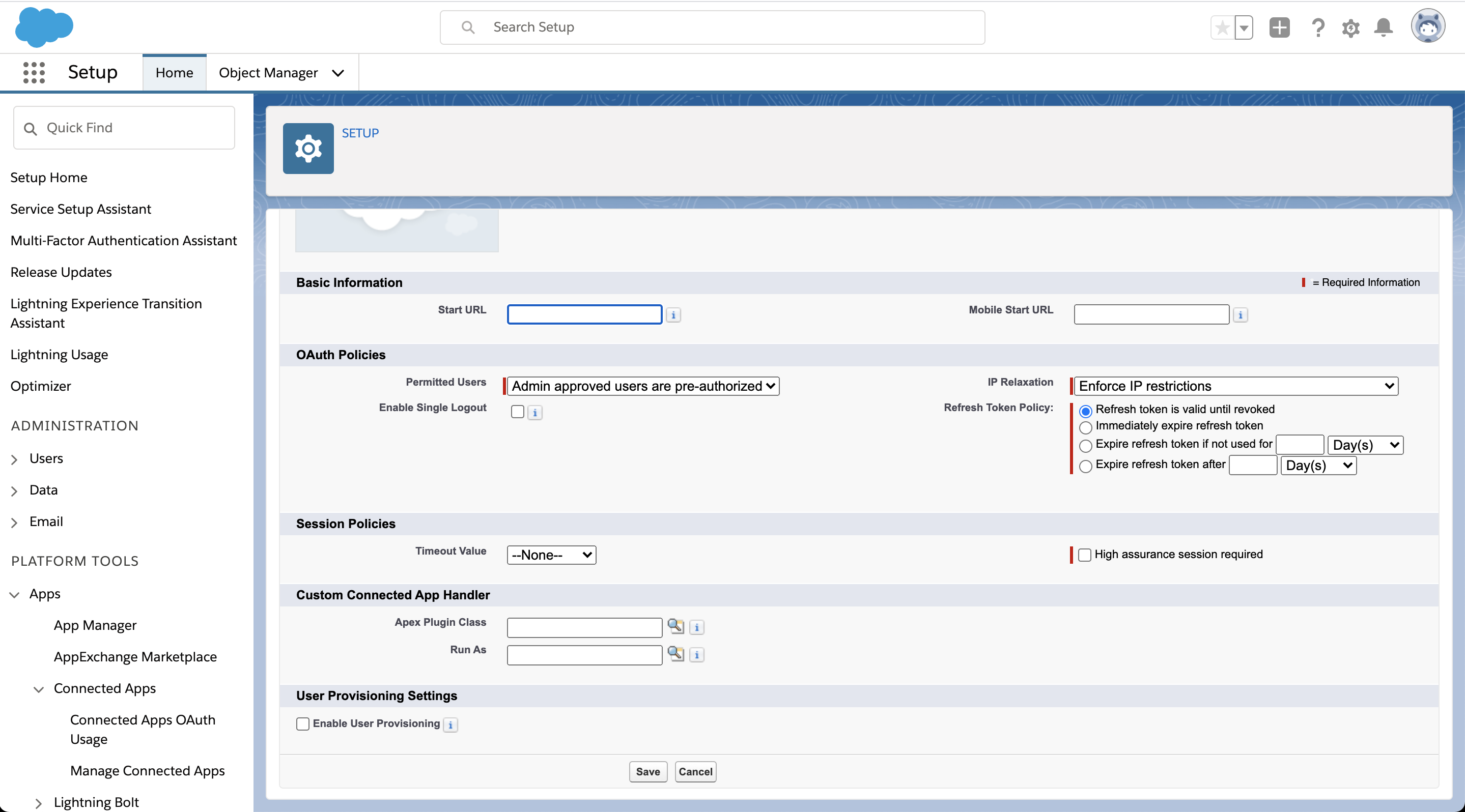Click the Quick Find magnifier icon

coord(31,128)
